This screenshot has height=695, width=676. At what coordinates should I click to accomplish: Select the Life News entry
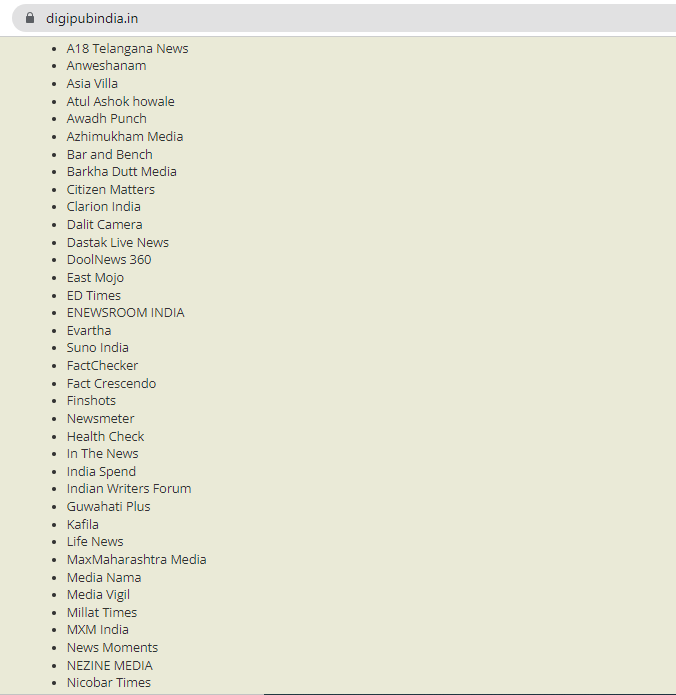click(x=95, y=542)
